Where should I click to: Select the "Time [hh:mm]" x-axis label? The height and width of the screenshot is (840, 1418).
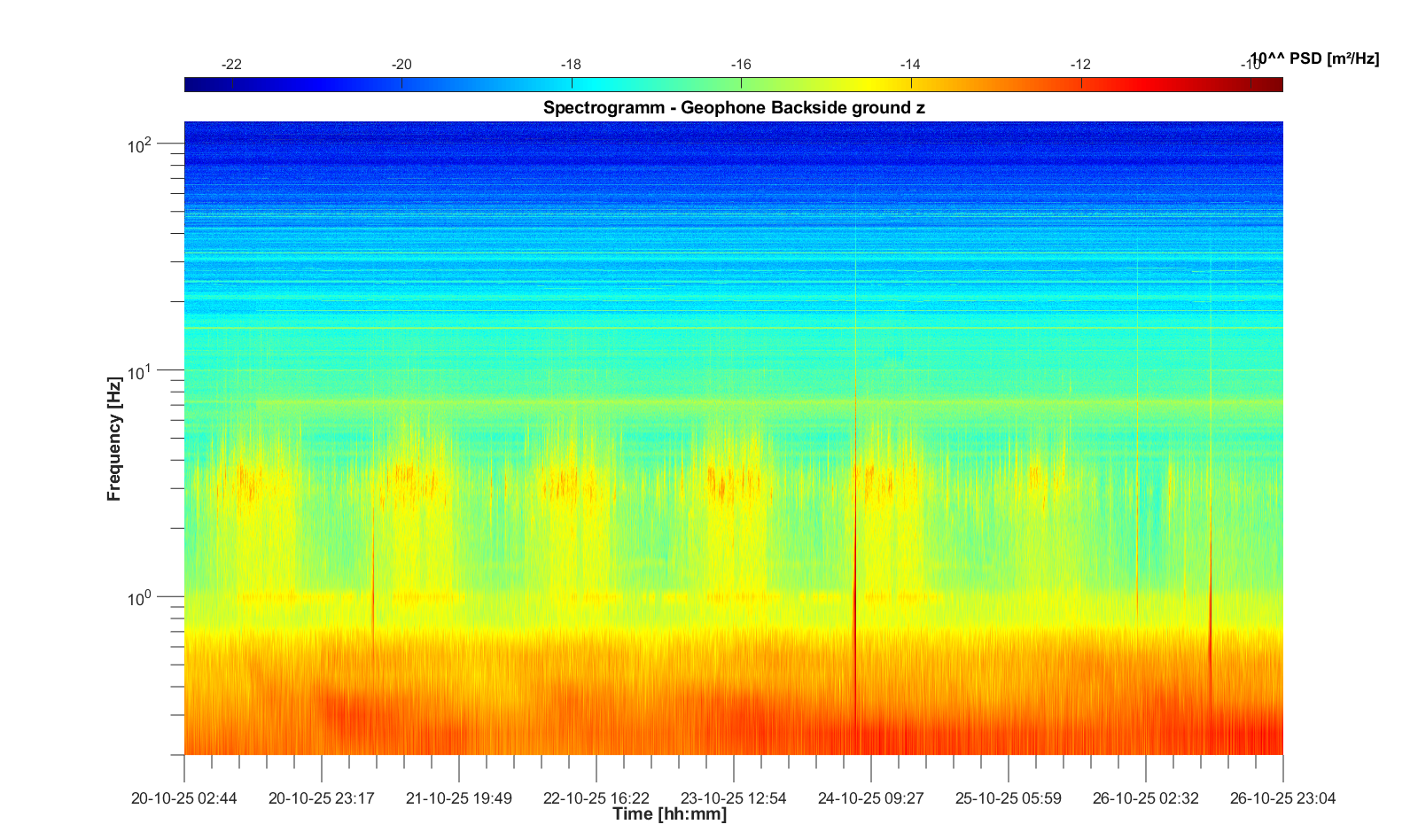pyautogui.click(x=669, y=814)
